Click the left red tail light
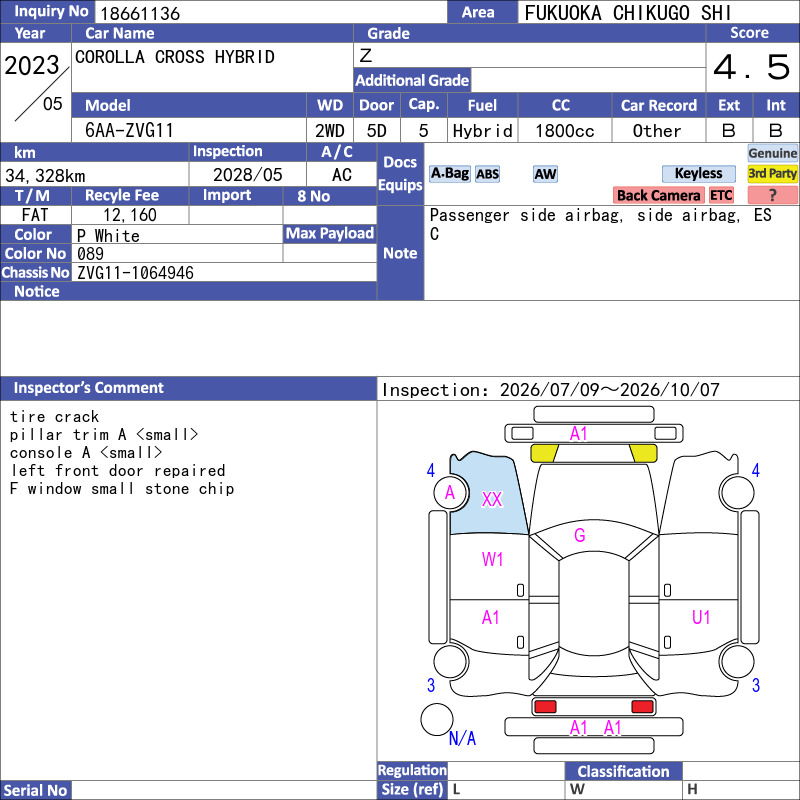The width and height of the screenshot is (800, 800). [545, 707]
